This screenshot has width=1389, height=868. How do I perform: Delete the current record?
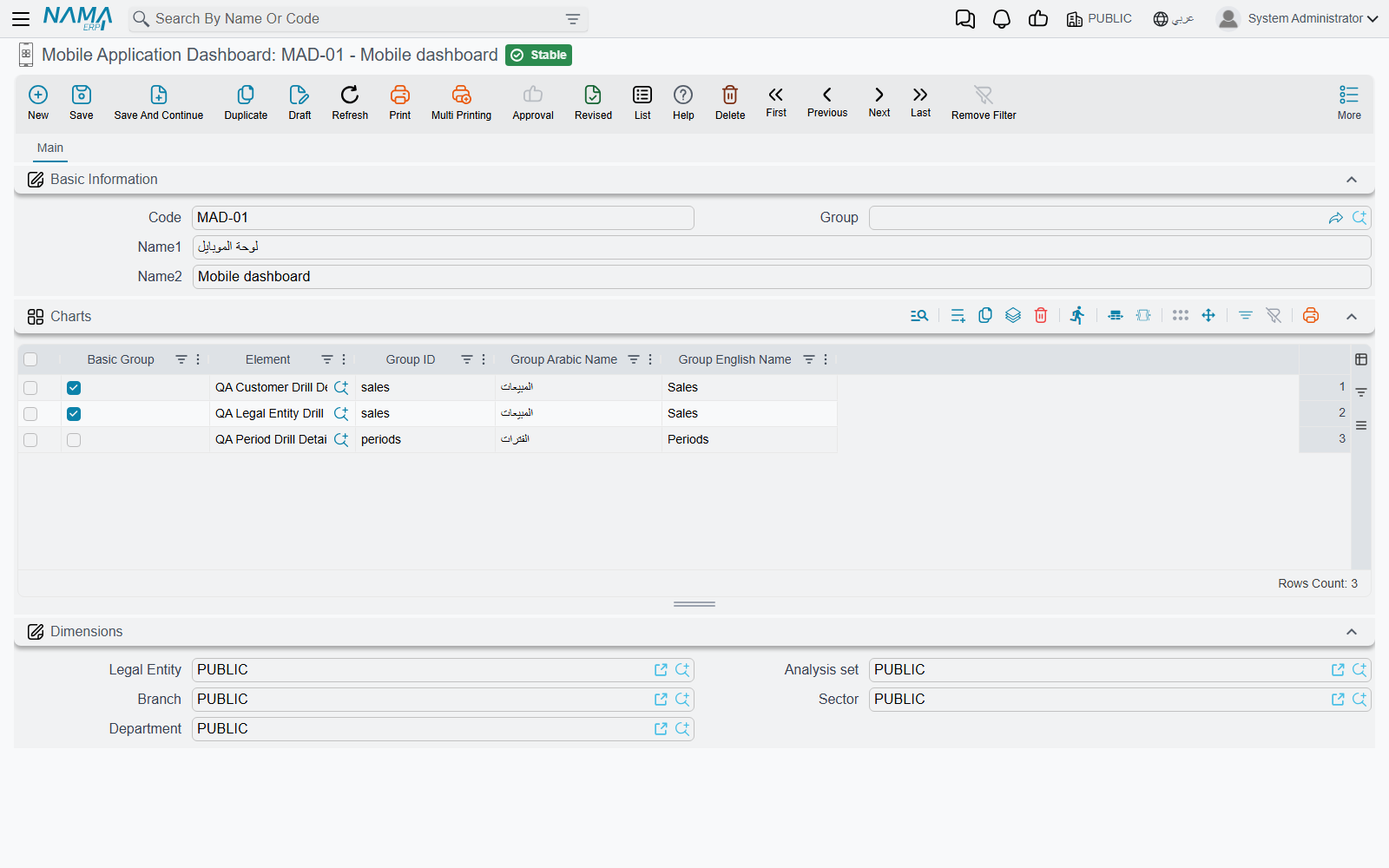tap(730, 102)
